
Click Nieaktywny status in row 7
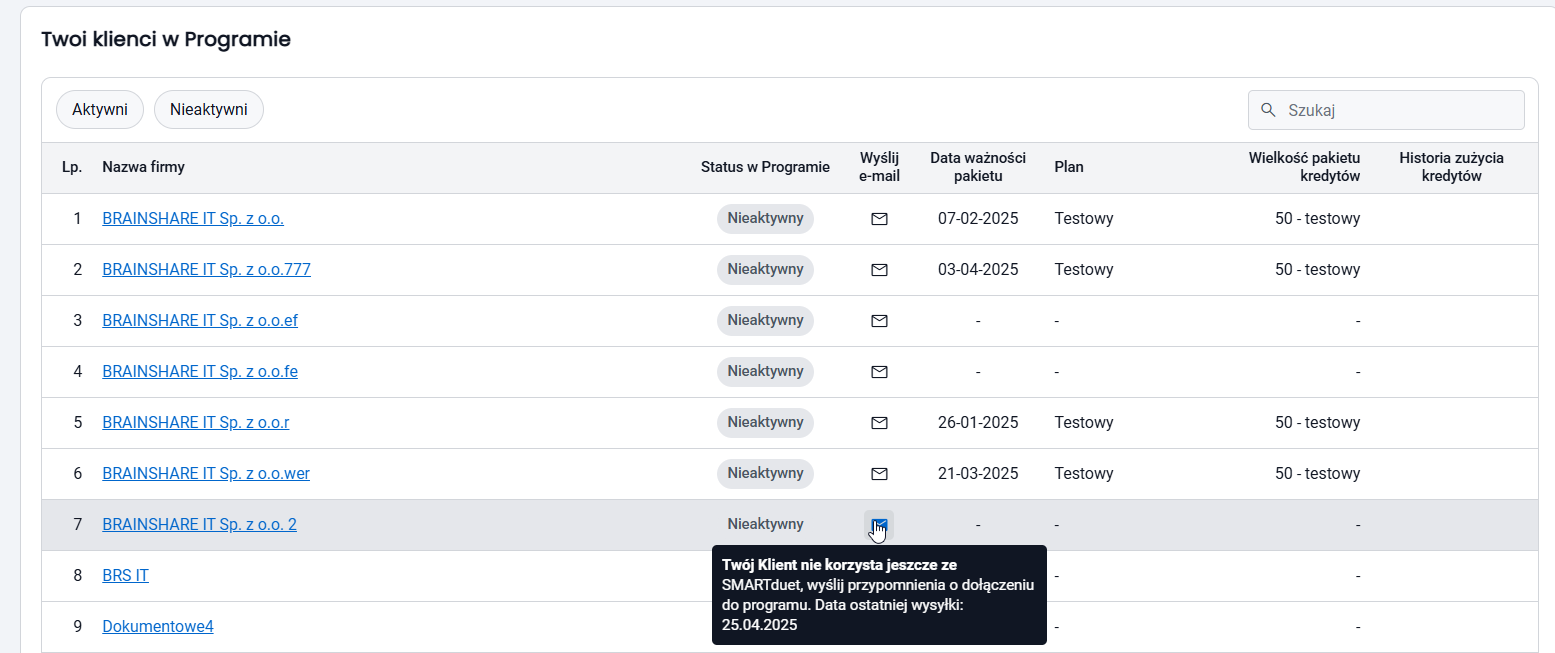click(766, 524)
